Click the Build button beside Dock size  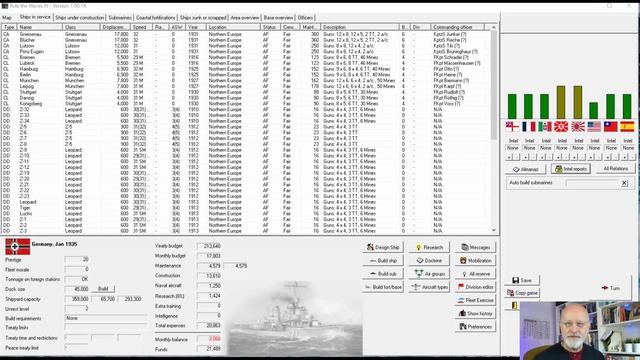[103, 289]
